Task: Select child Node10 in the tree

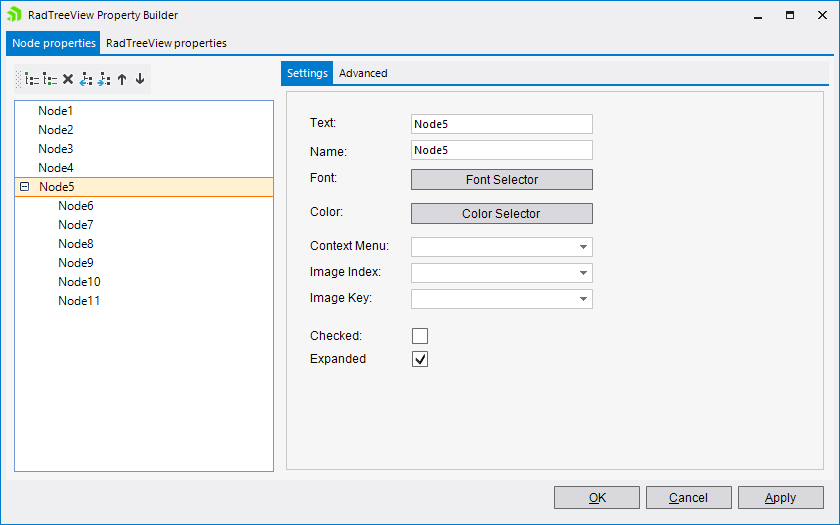Action: 79,282
